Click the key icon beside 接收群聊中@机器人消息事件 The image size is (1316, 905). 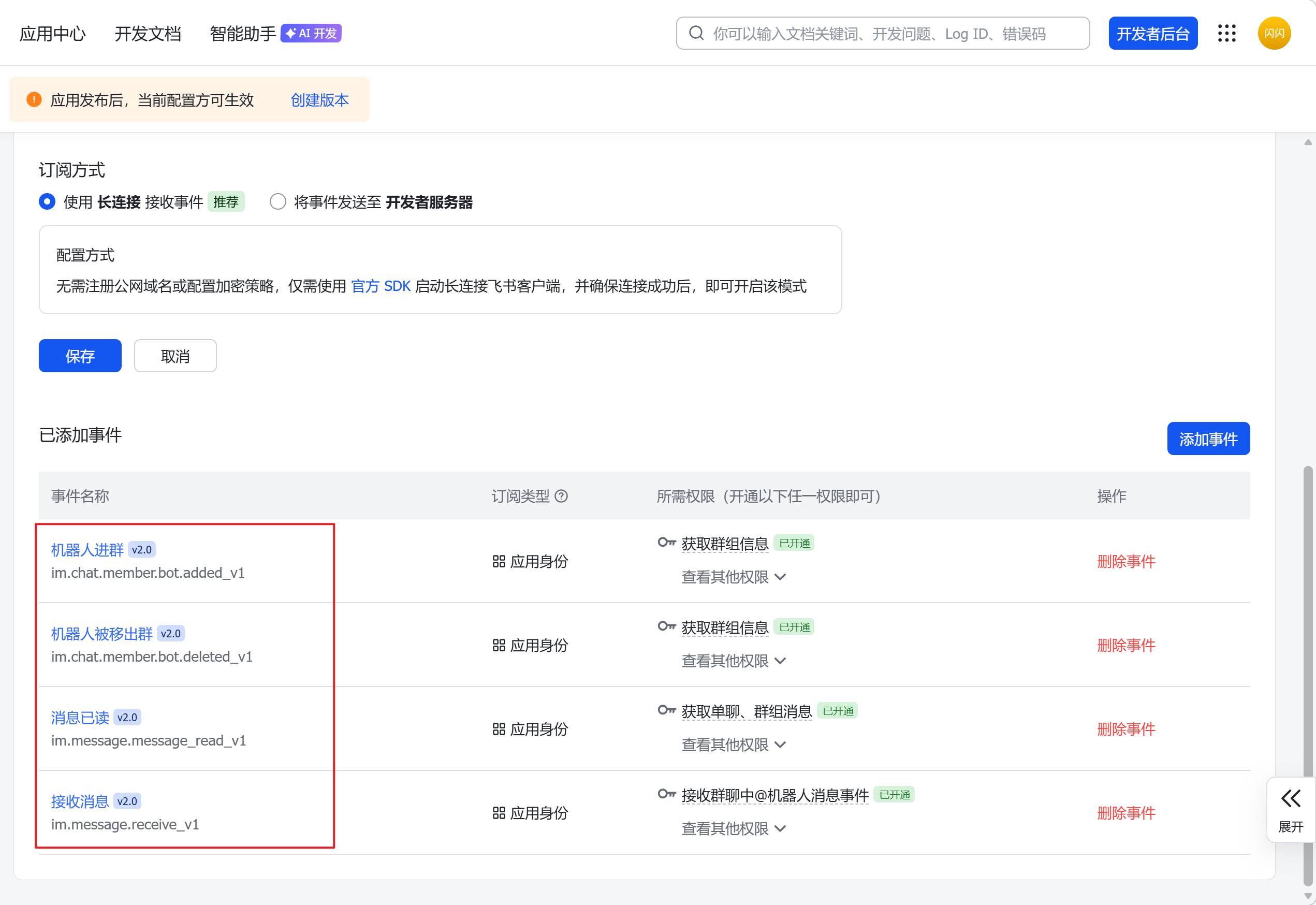[666, 794]
